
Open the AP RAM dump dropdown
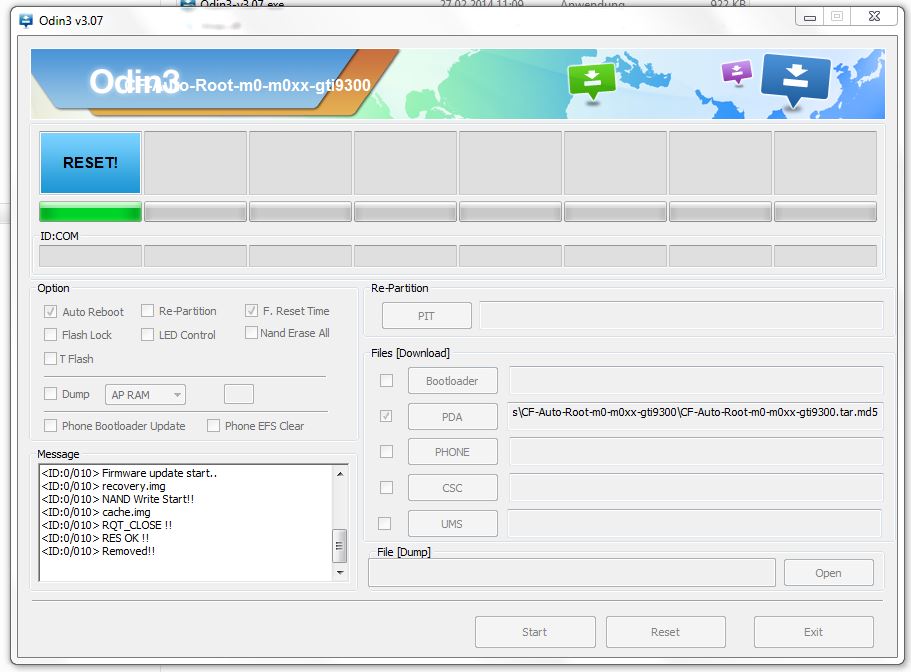tap(145, 395)
